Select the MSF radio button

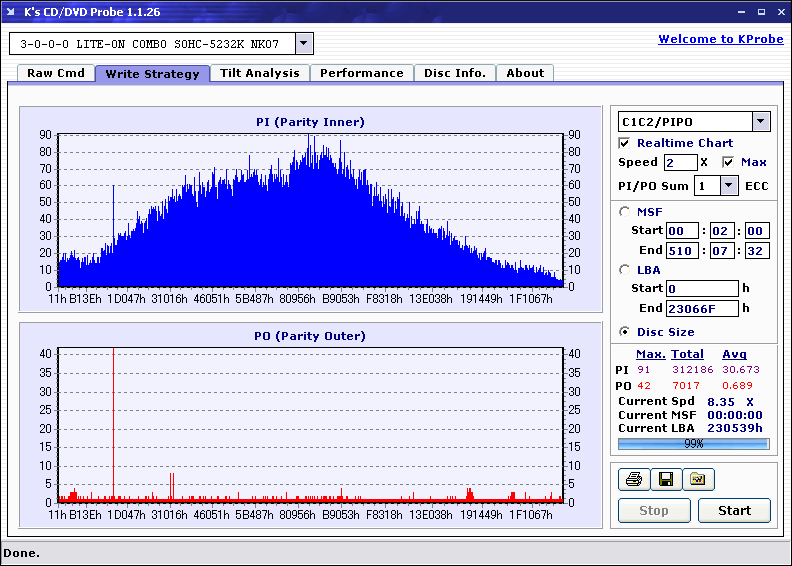pos(625,211)
